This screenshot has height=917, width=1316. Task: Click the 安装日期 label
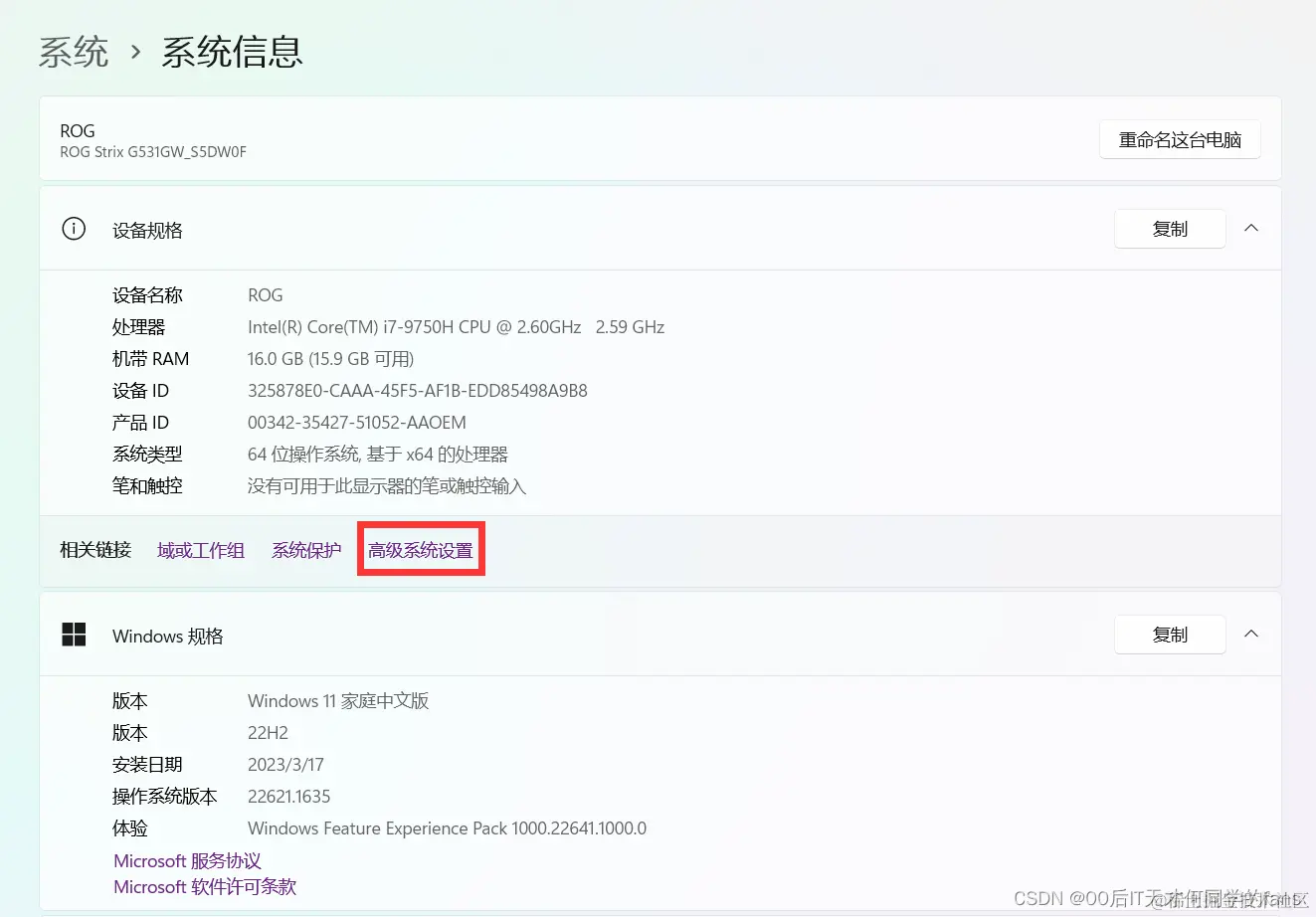tap(147, 765)
